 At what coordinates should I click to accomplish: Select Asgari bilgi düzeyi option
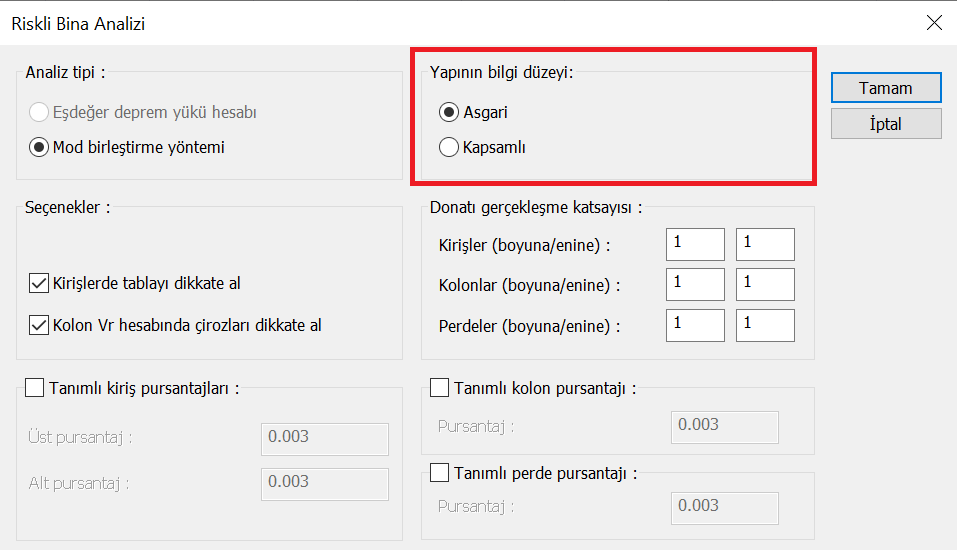pyautogui.click(x=450, y=112)
